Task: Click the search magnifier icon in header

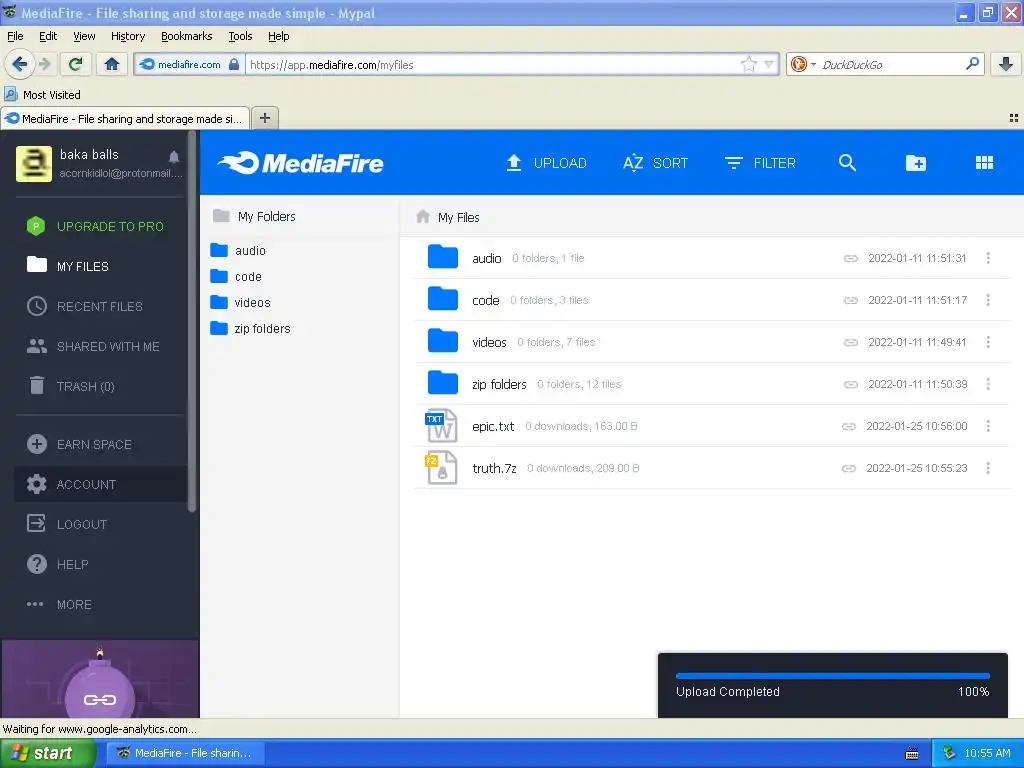Action: tap(847, 163)
